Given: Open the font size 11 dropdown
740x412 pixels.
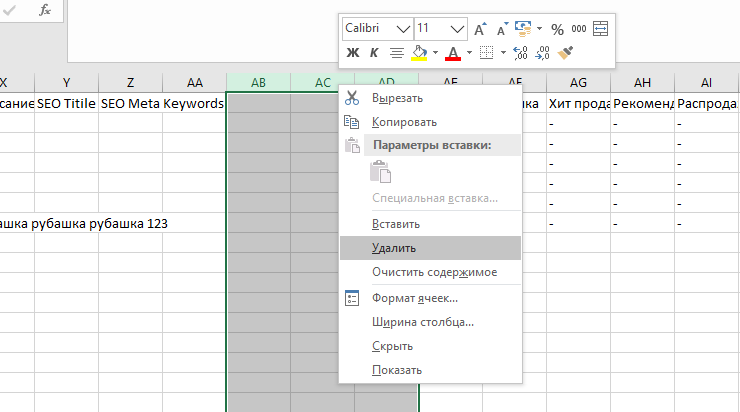Looking at the screenshot, I should (x=457, y=29).
